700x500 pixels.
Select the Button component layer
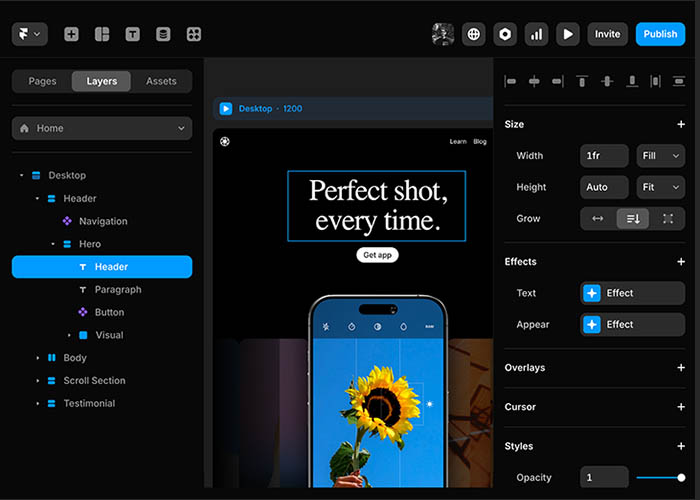(x=109, y=312)
